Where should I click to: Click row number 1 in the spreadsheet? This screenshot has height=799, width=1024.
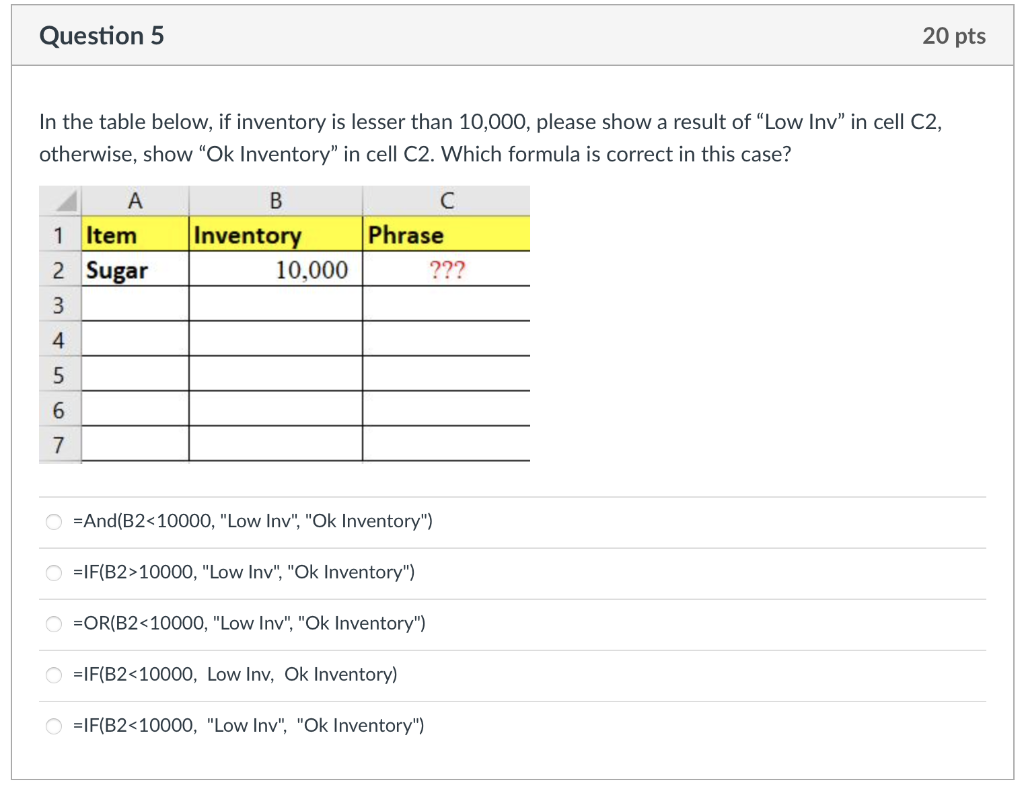click(x=59, y=234)
